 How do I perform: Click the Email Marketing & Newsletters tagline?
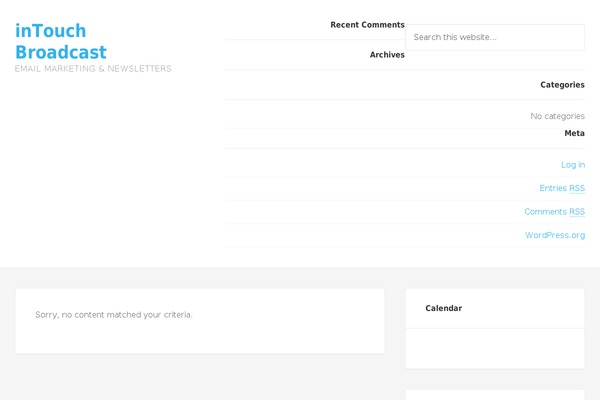93,69
